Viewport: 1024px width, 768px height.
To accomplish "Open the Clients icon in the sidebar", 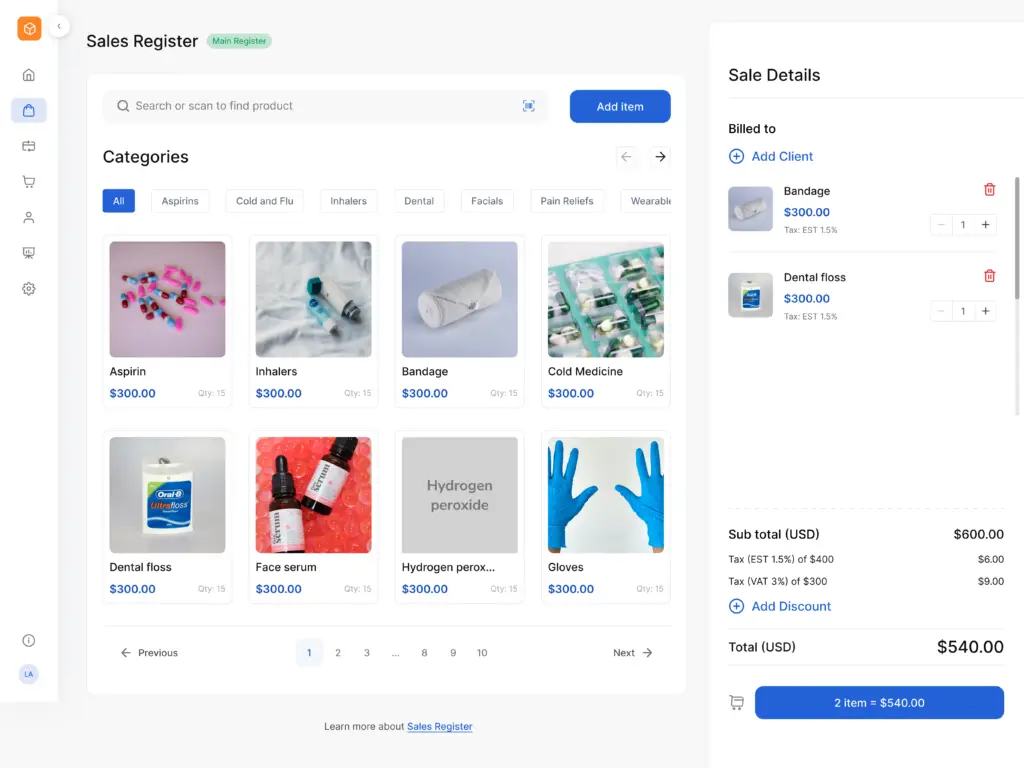I will [29, 217].
